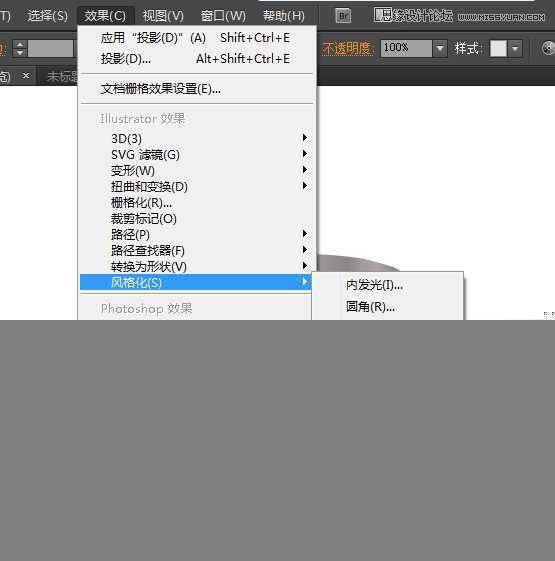Open the 投影(D)... effect dialog
555x561 pixels.
(x=195, y=59)
